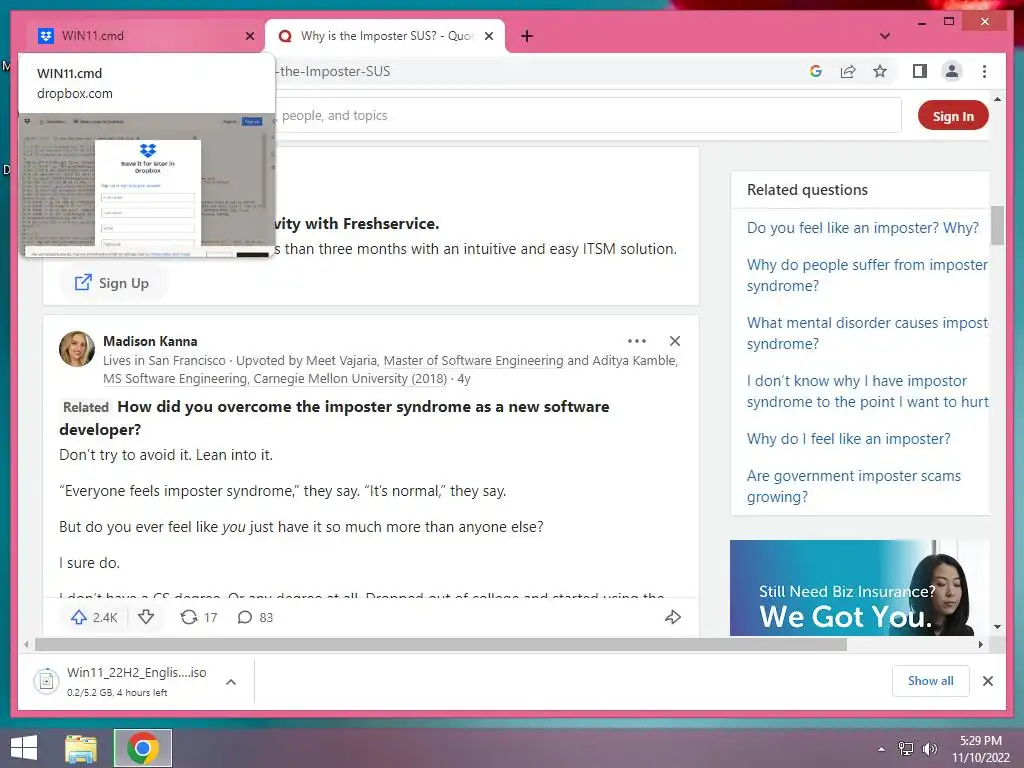Expand the tab search chevron

(885, 36)
